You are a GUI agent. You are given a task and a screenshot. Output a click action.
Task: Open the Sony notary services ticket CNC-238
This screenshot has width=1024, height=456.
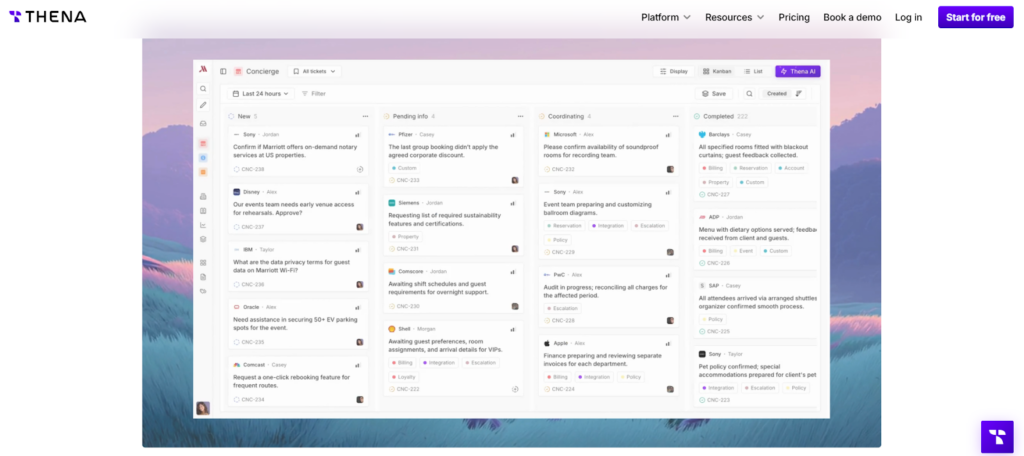click(298, 152)
